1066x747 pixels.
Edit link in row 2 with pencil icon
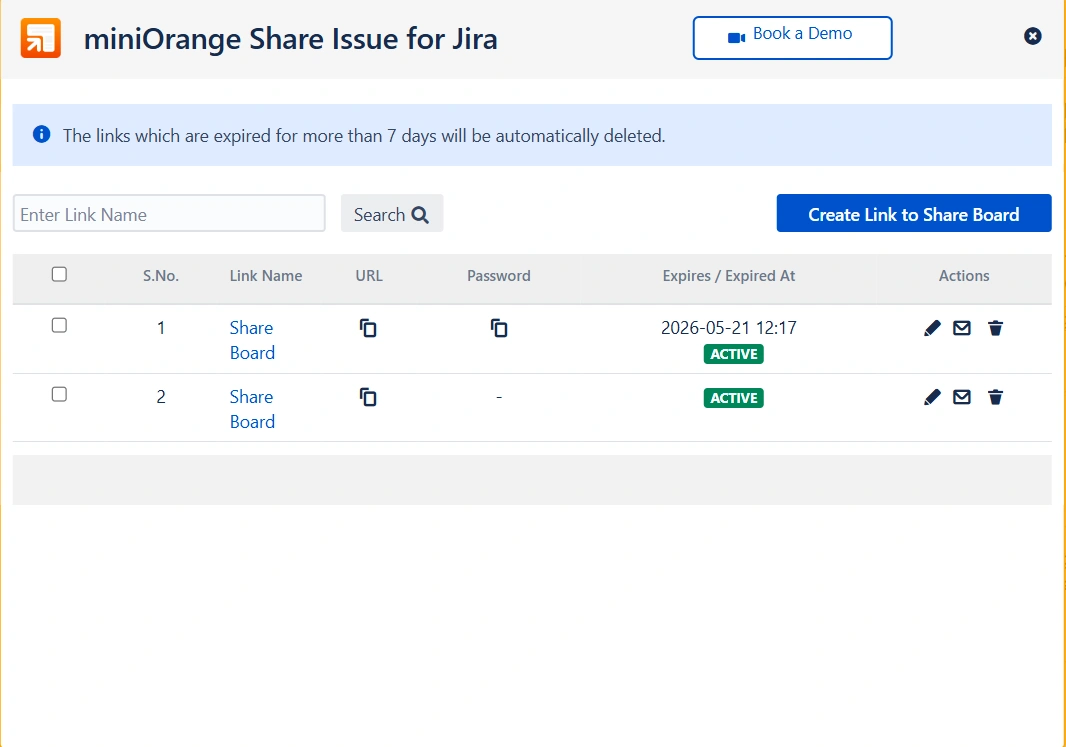(x=932, y=397)
